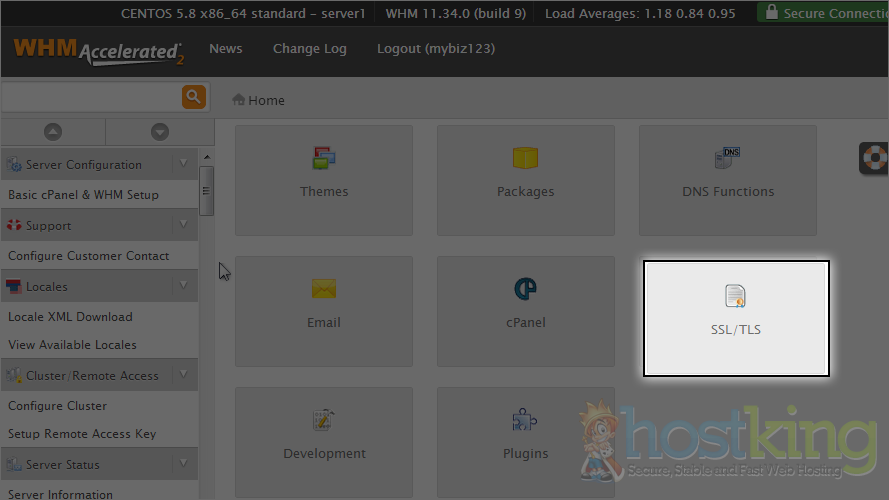
Task: Focus the sidebar search input field
Action: [x=90, y=97]
